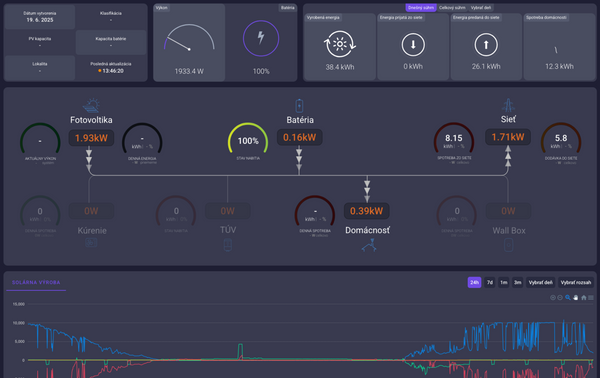
Task: Open the chart Vybrať rozsah range picker
Action: (576, 282)
